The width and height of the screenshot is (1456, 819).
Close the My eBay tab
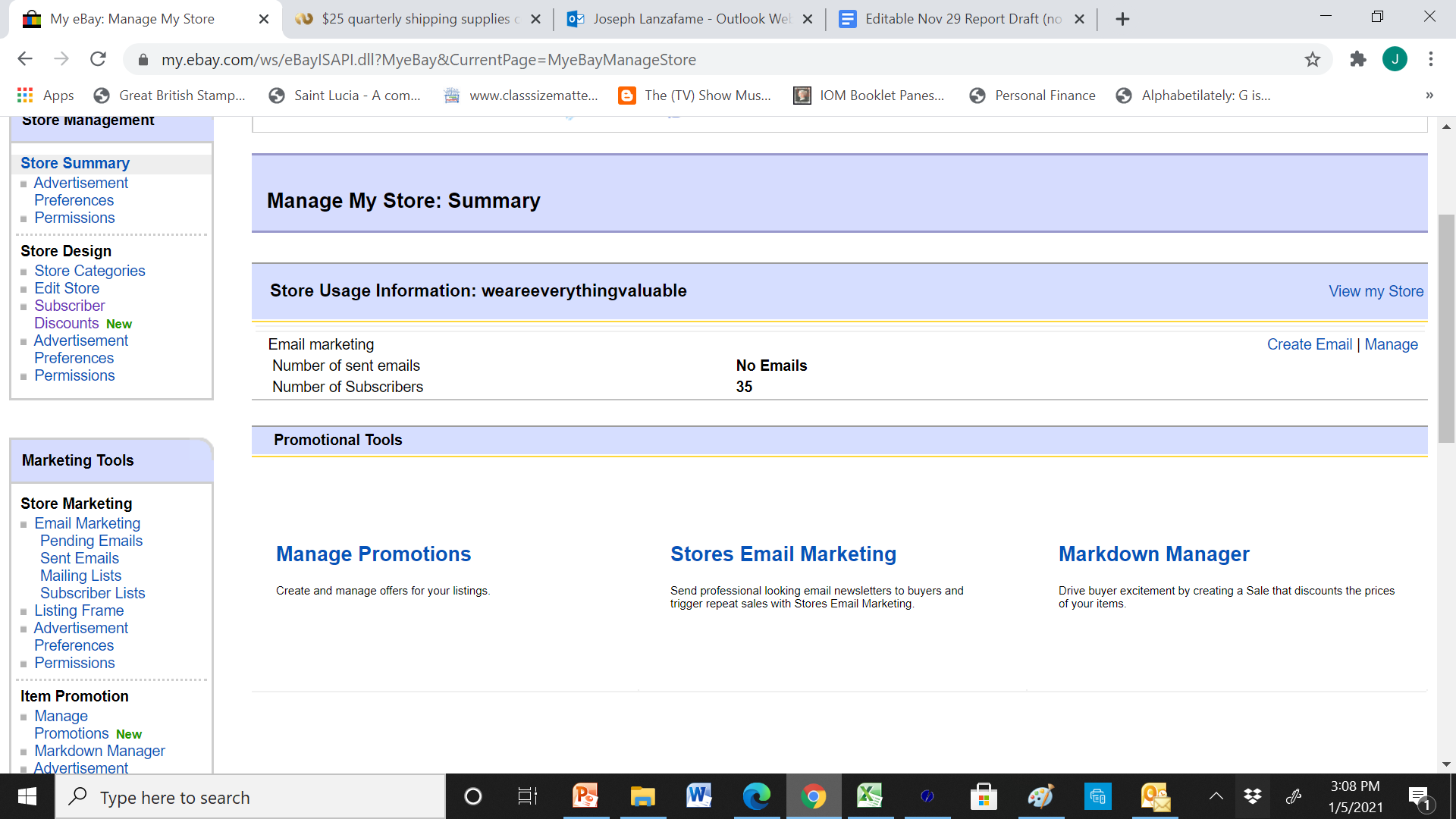tap(264, 19)
